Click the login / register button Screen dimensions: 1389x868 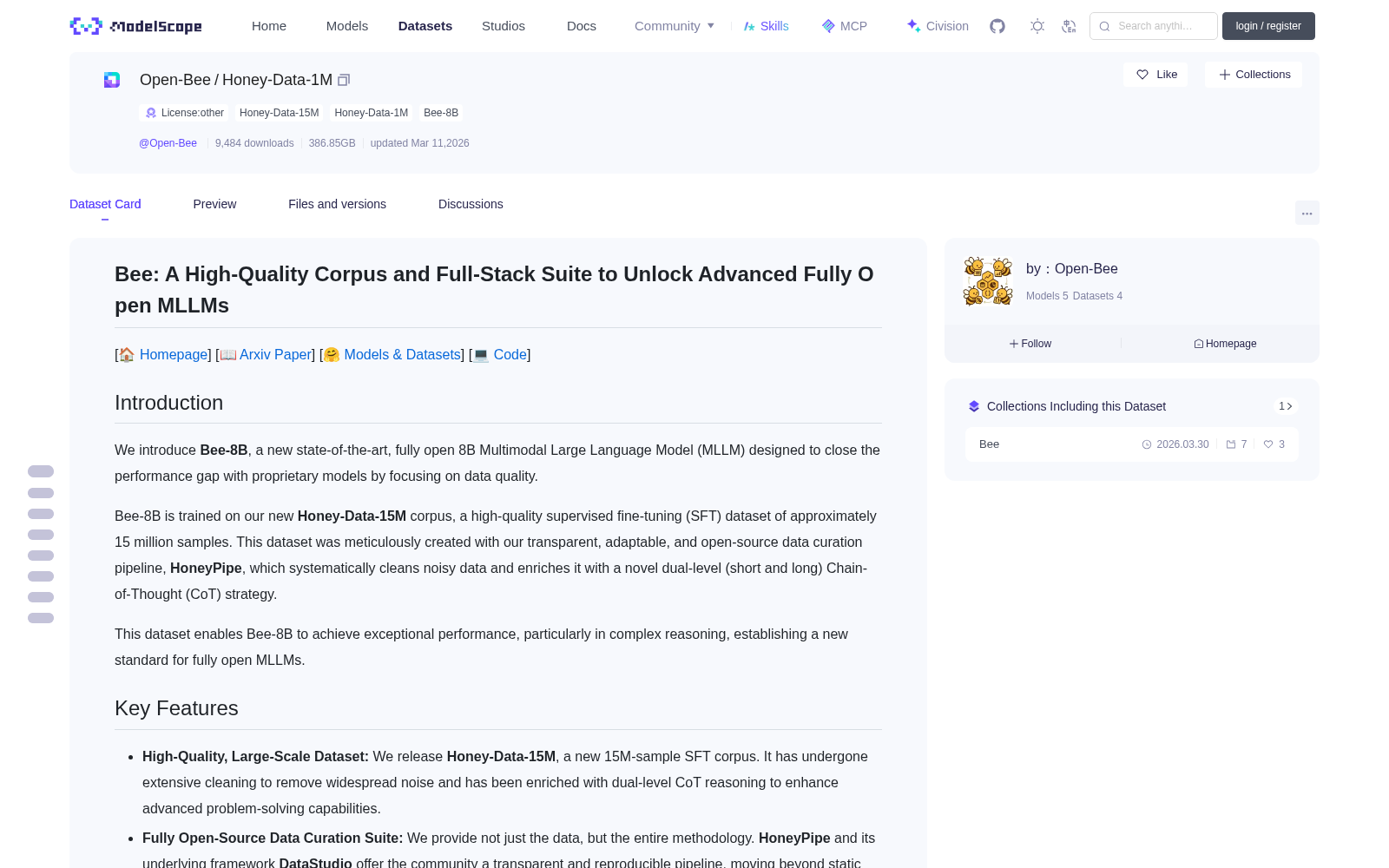pyautogui.click(x=1268, y=26)
